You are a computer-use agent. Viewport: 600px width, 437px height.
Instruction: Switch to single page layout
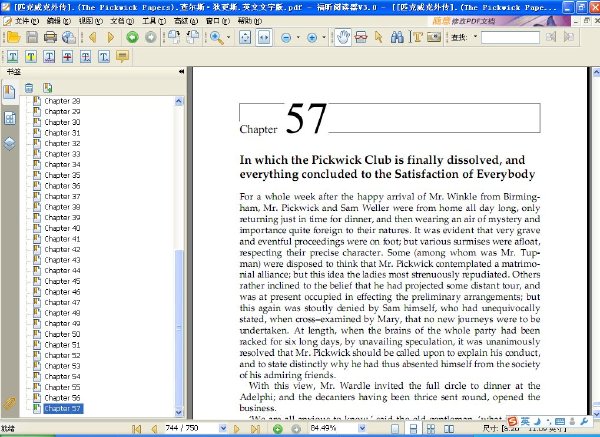[395, 429]
